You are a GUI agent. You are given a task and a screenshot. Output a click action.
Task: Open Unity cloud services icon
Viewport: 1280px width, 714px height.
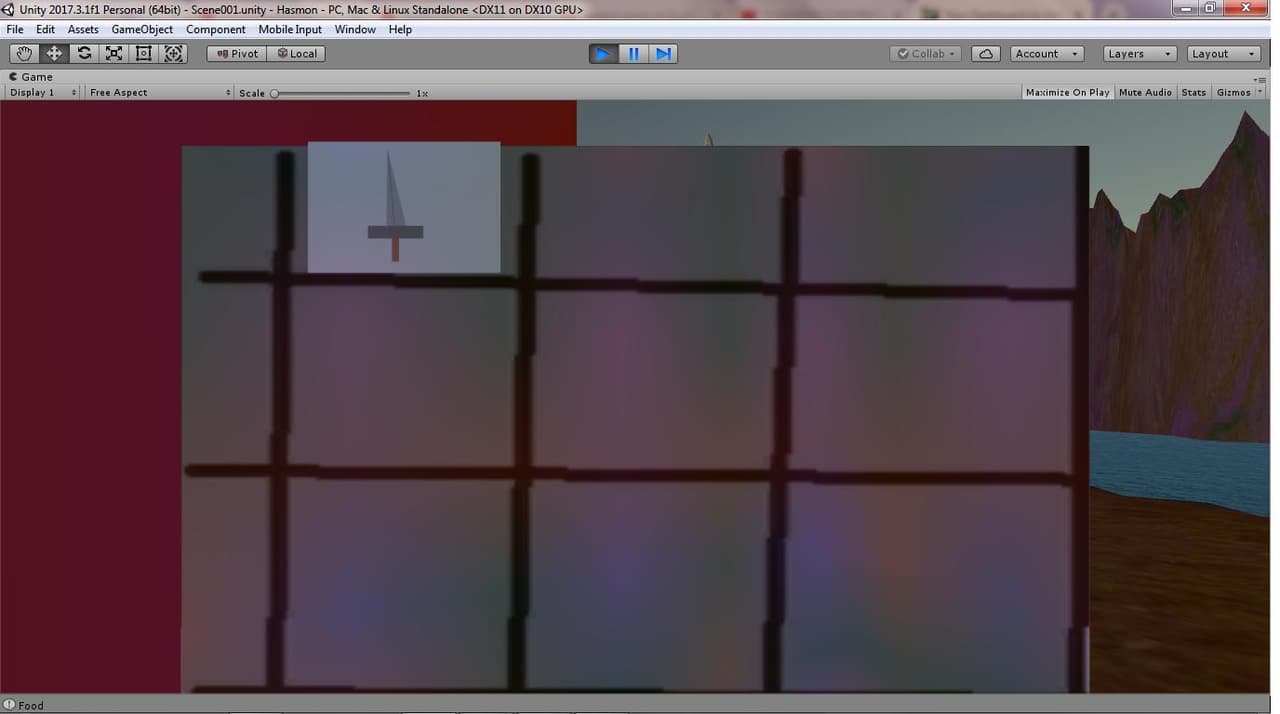point(986,54)
